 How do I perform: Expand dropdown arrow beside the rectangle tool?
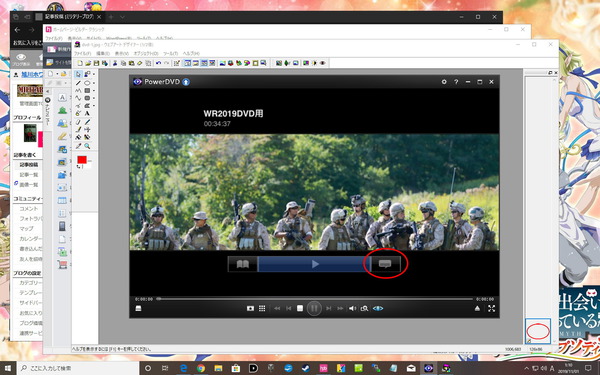93,91
